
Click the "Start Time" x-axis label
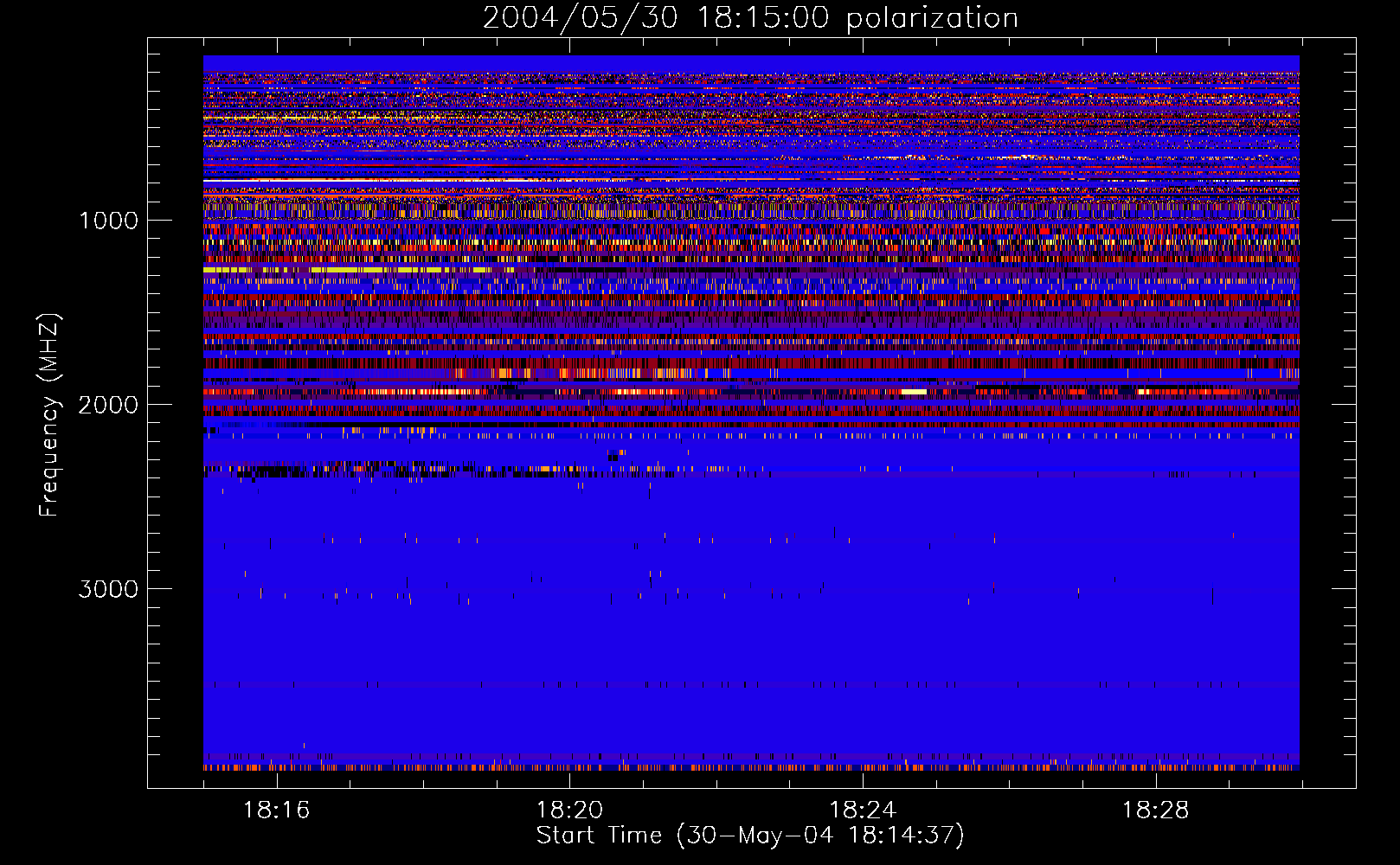click(749, 836)
